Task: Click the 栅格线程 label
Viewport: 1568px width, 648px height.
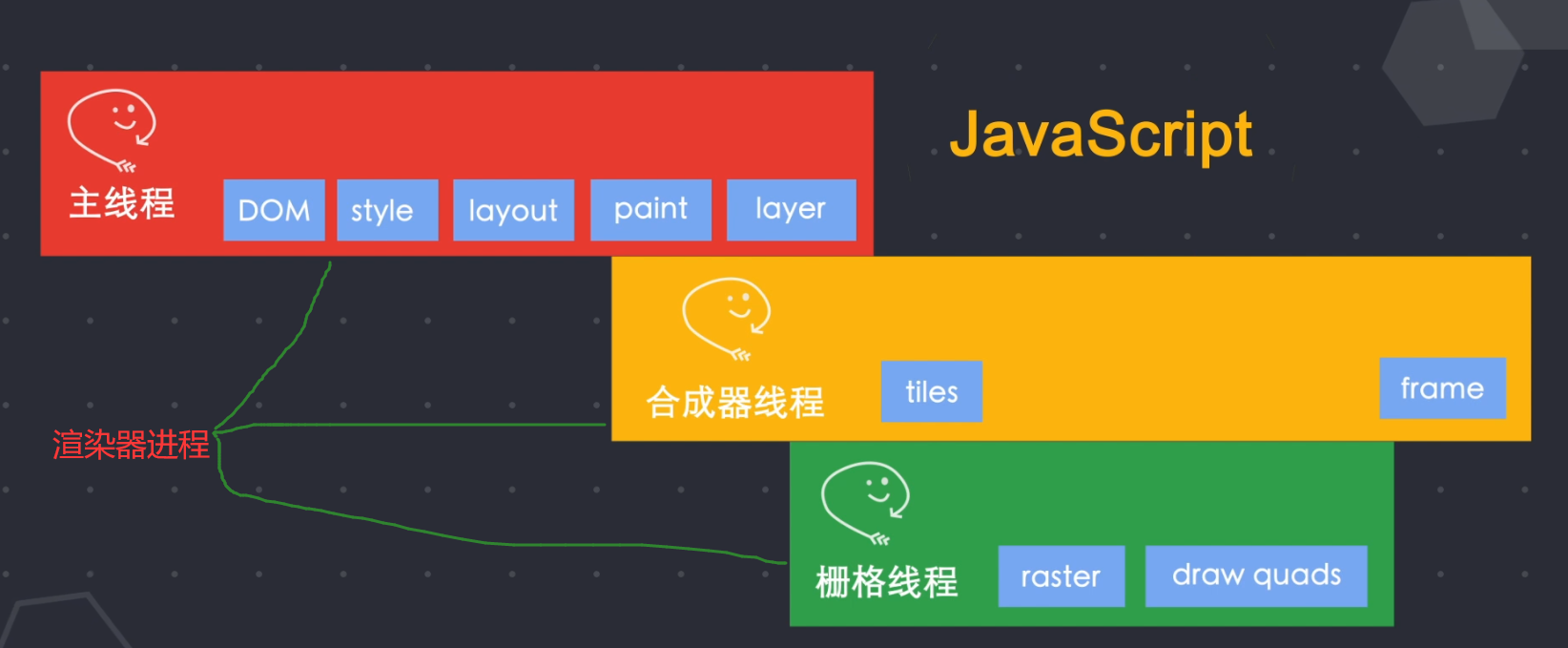Action: (887, 582)
